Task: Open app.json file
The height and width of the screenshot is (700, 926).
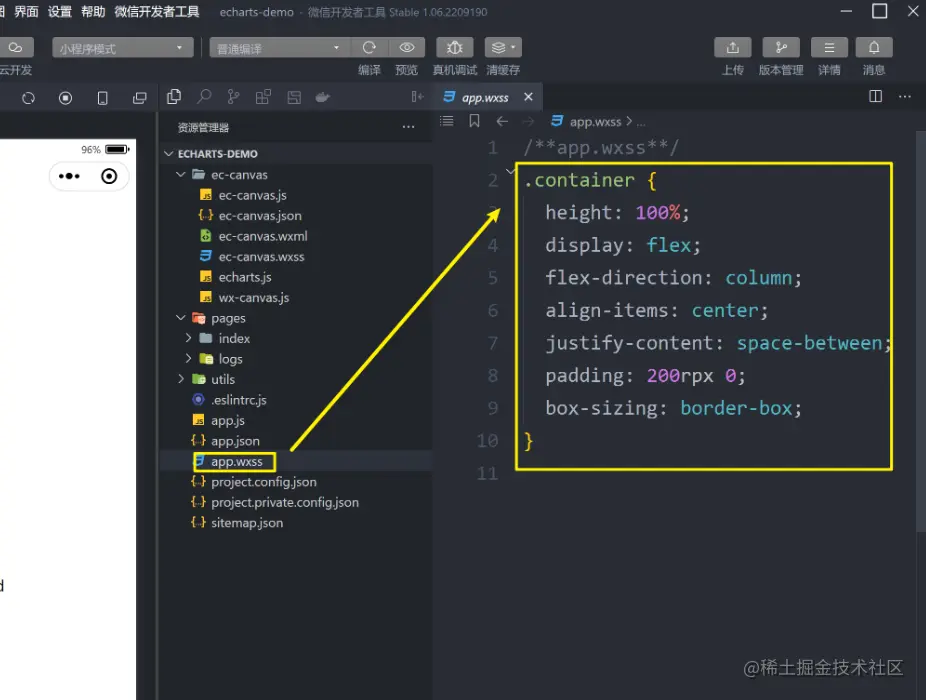Action: [235, 441]
